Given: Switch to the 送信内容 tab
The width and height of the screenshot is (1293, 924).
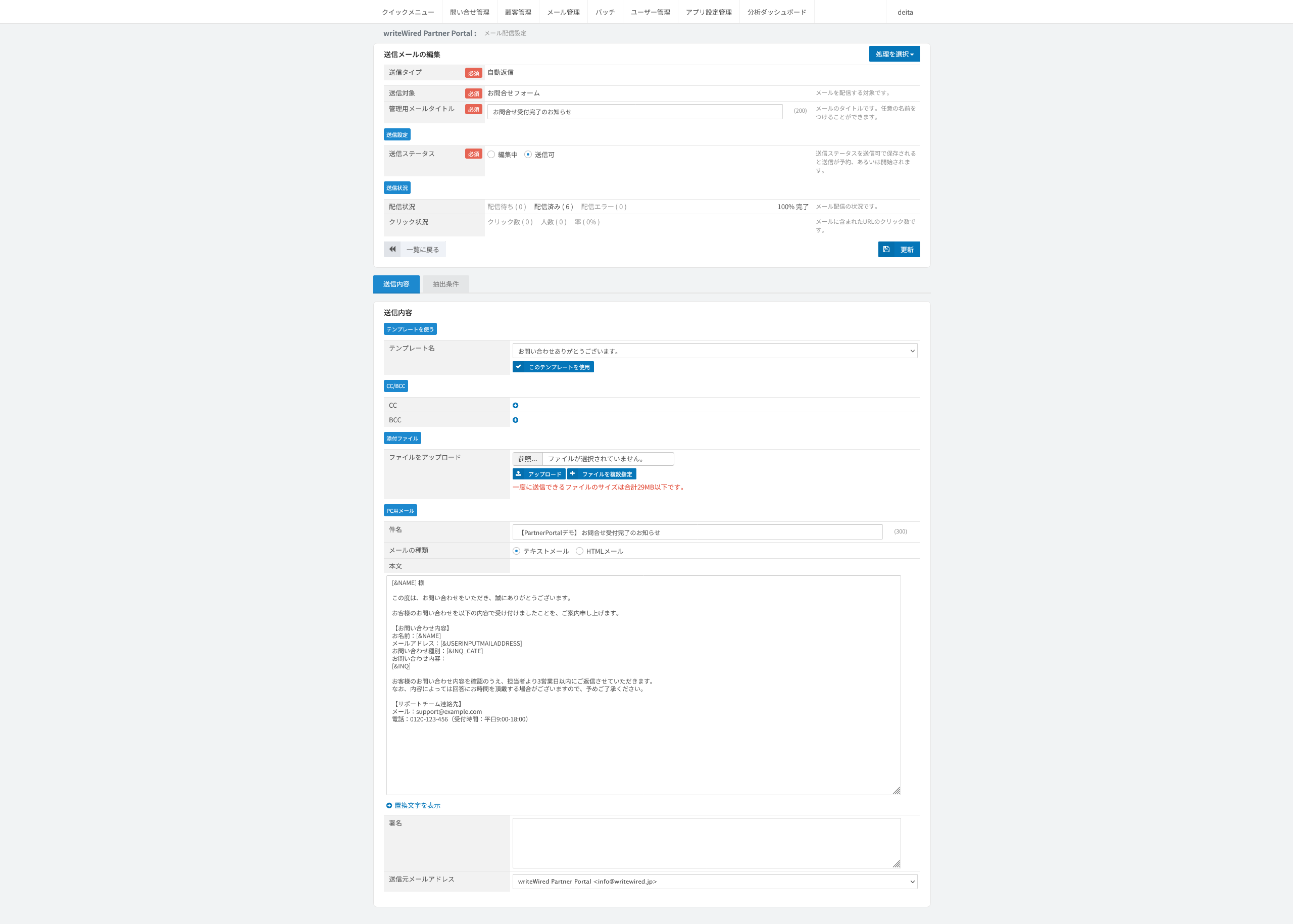Looking at the screenshot, I should click(396, 284).
